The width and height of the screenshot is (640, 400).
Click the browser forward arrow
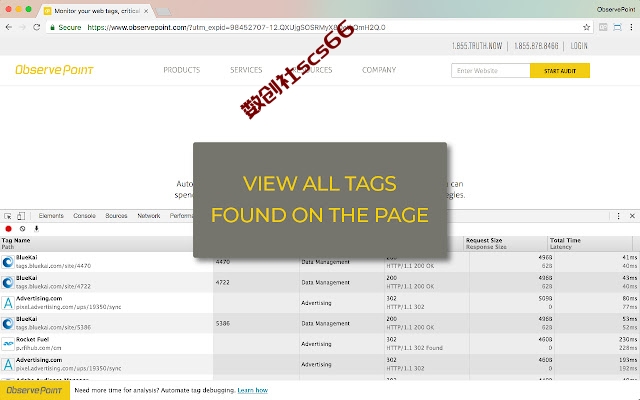22,27
